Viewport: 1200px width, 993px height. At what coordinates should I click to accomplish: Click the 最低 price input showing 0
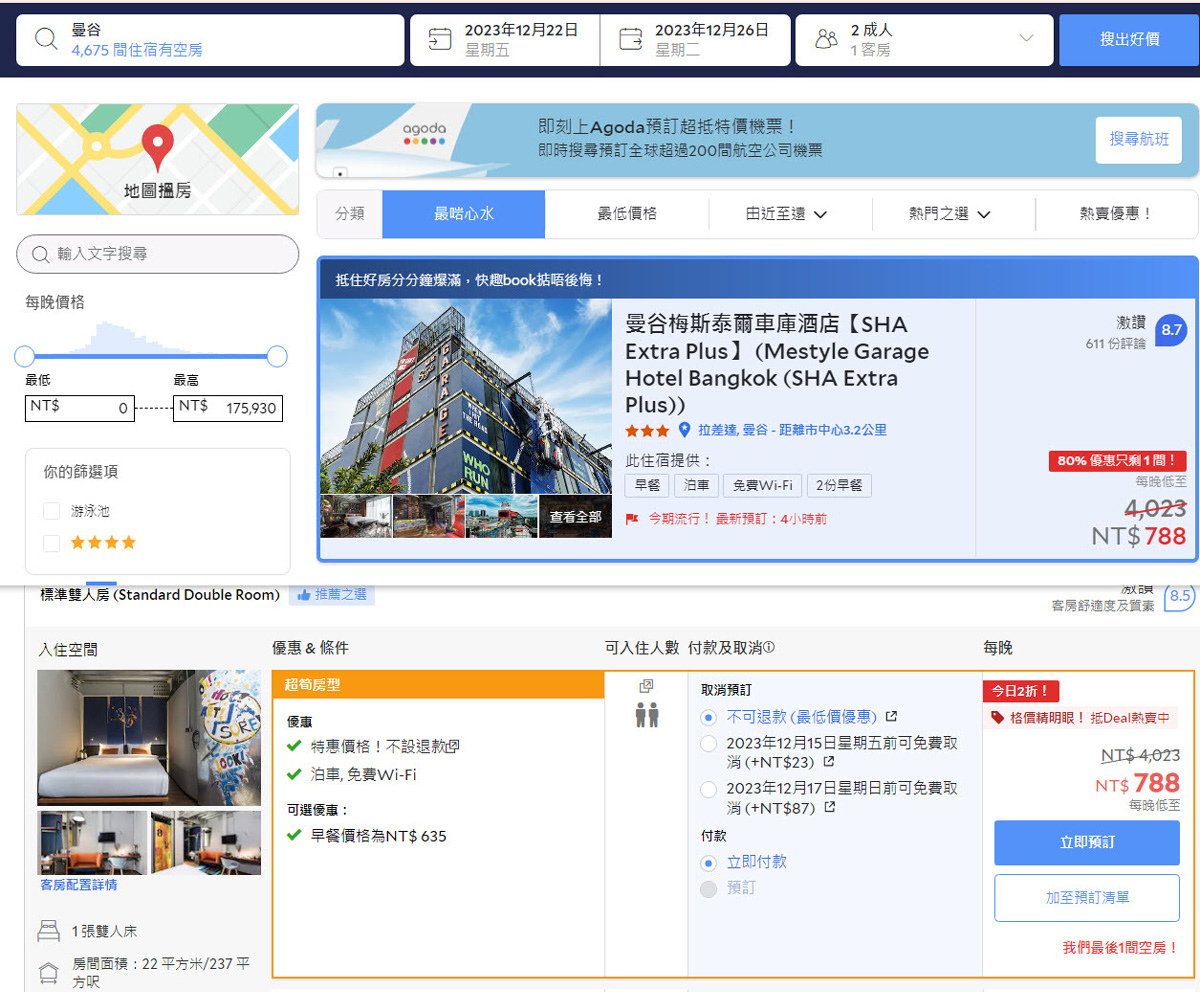(x=80, y=408)
